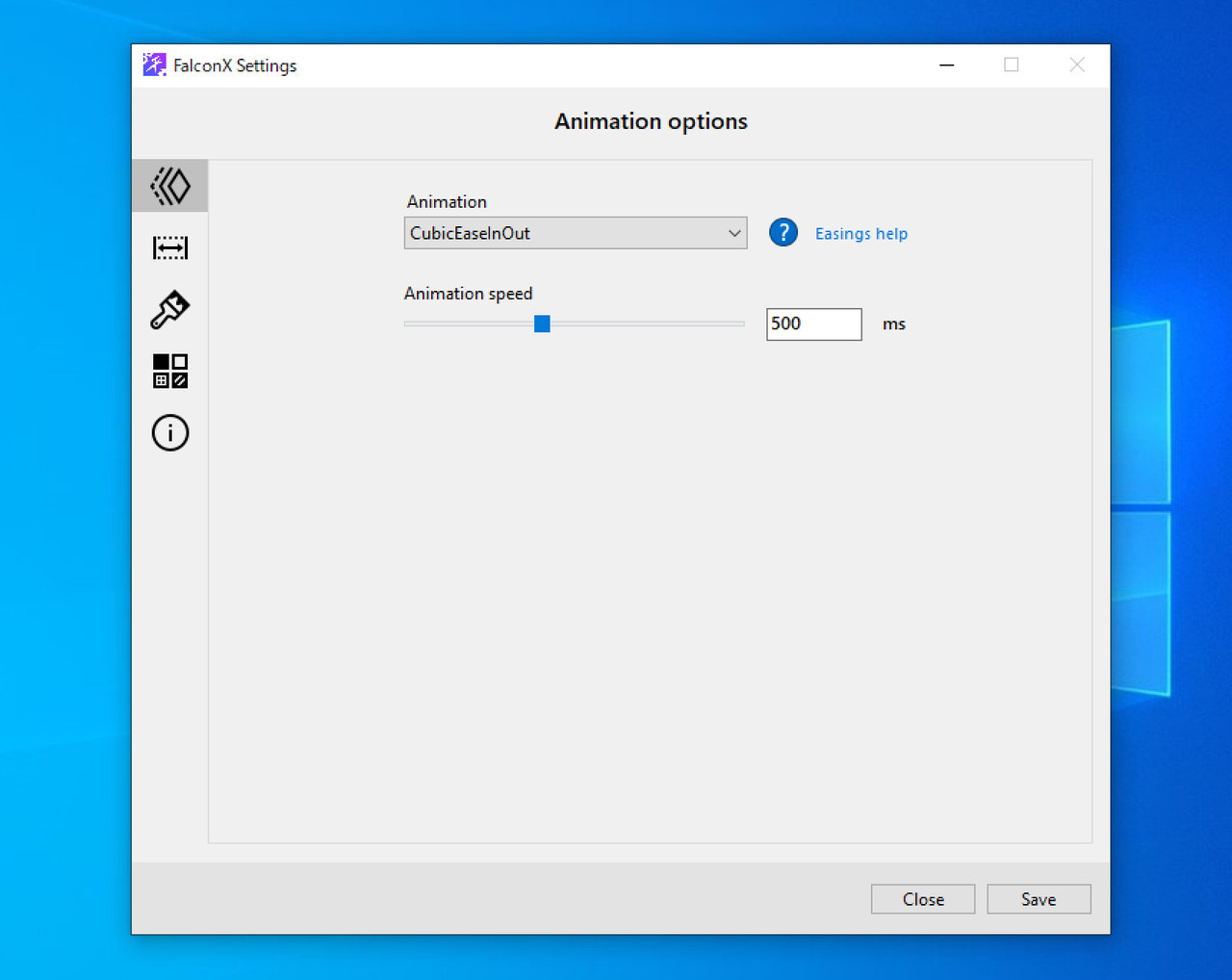Open the About info circle icon
Viewport: 1232px width, 980px height.
click(x=170, y=433)
